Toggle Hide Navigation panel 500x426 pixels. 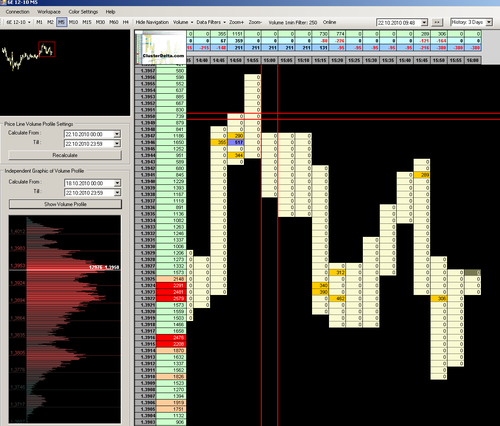(x=152, y=22)
